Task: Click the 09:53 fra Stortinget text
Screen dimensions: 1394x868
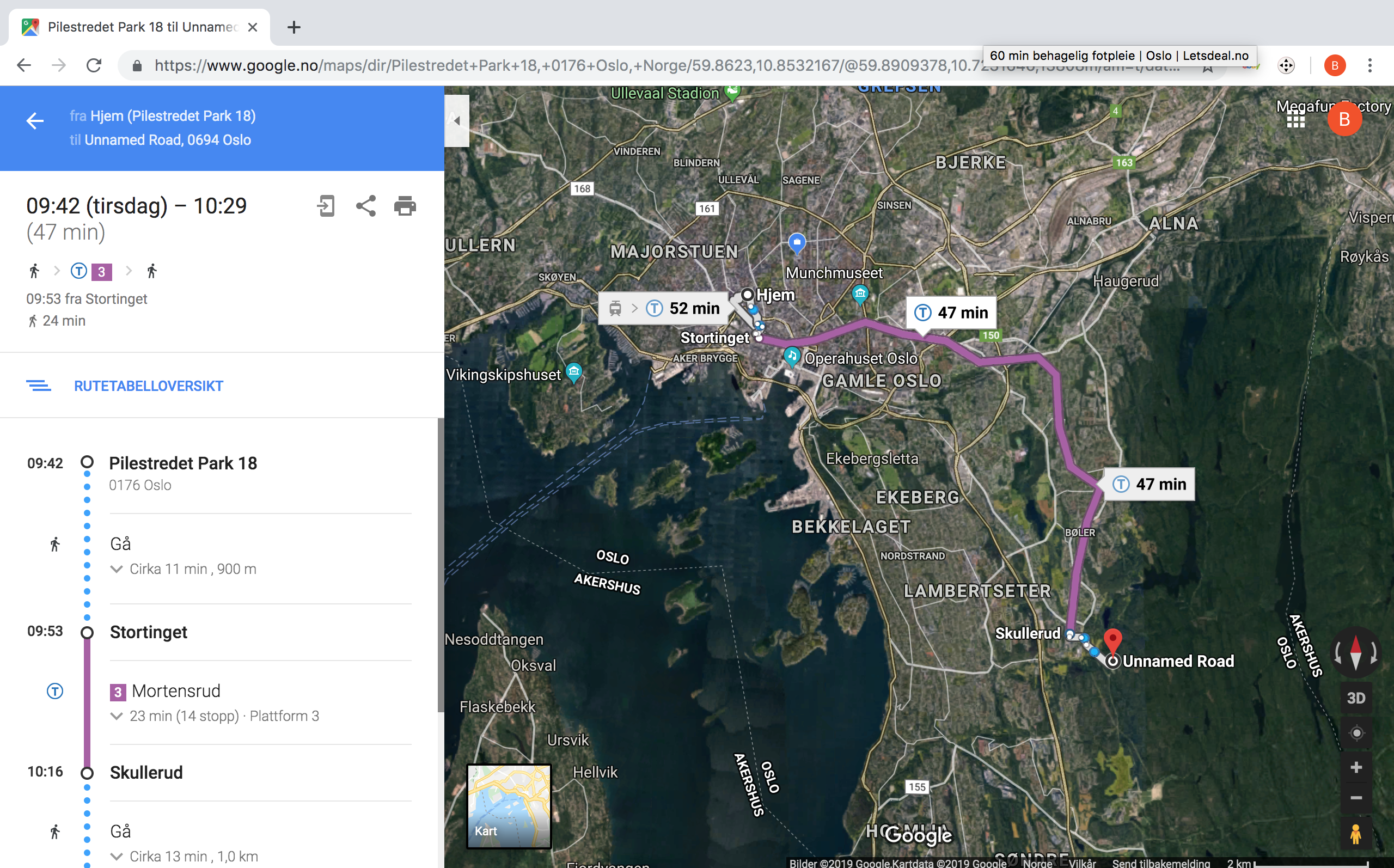Action: (x=87, y=299)
